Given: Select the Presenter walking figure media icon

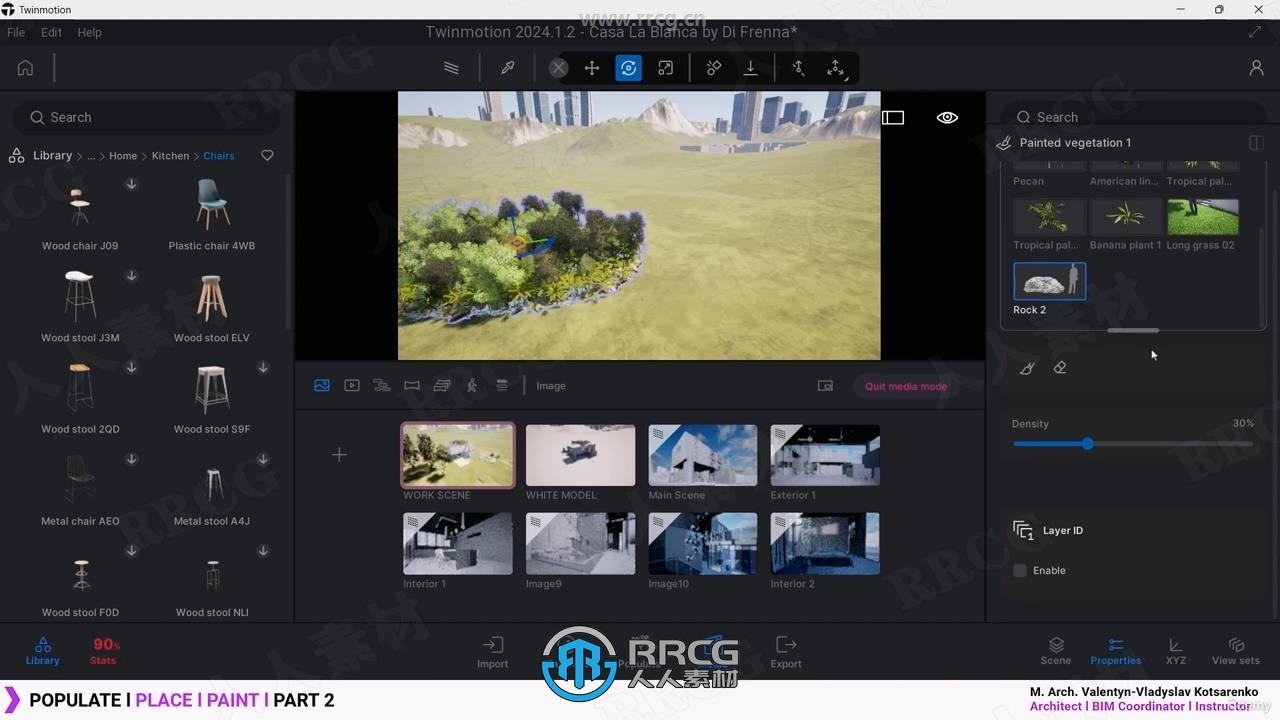Looking at the screenshot, I should tap(472, 385).
